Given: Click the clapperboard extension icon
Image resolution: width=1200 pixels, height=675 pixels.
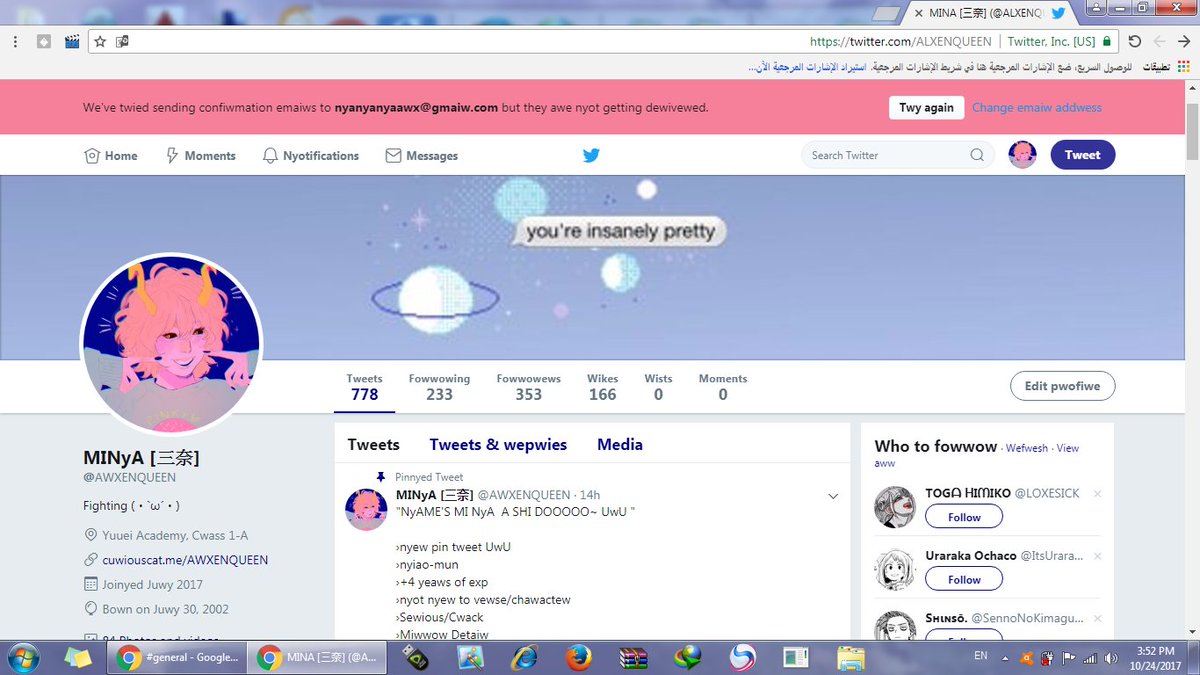Looking at the screenshot, I should tap(71, 42).
